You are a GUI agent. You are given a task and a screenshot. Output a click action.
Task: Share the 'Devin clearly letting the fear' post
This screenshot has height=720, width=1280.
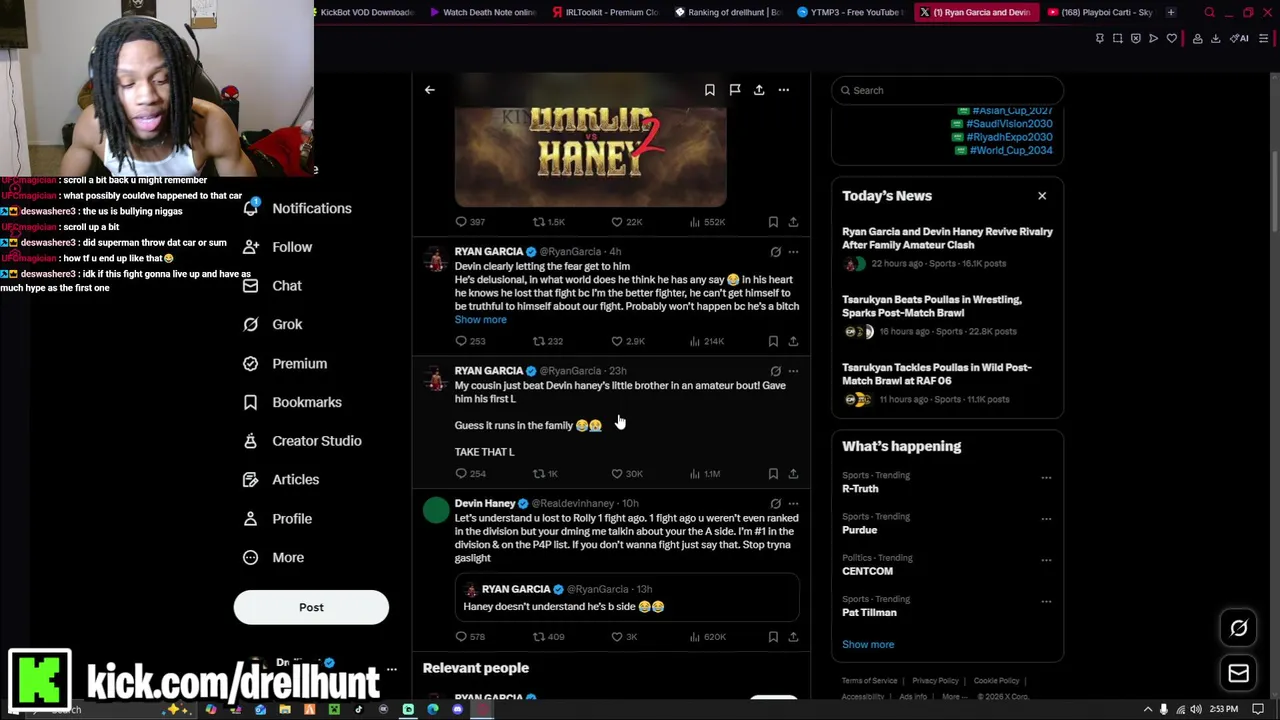coord(793,341)
